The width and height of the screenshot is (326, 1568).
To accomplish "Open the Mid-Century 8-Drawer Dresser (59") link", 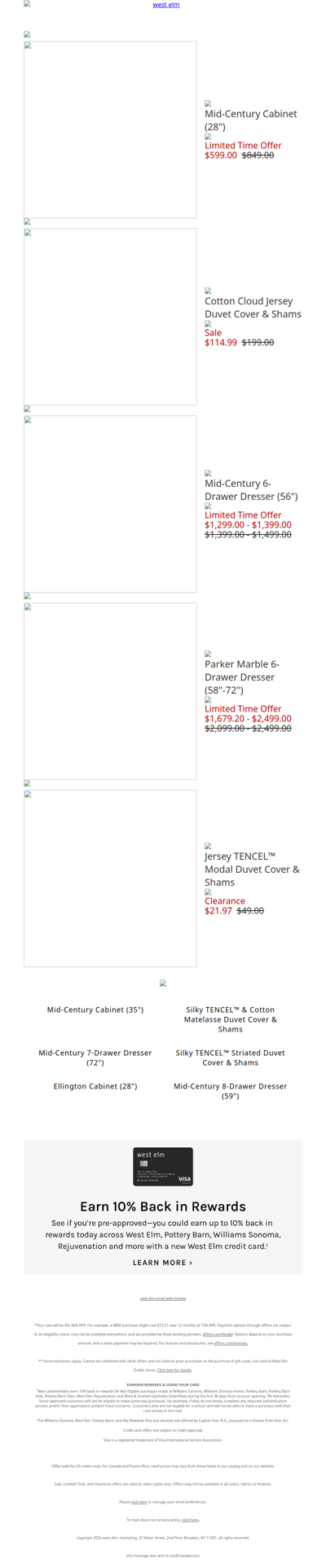I will click(231, 1091).
